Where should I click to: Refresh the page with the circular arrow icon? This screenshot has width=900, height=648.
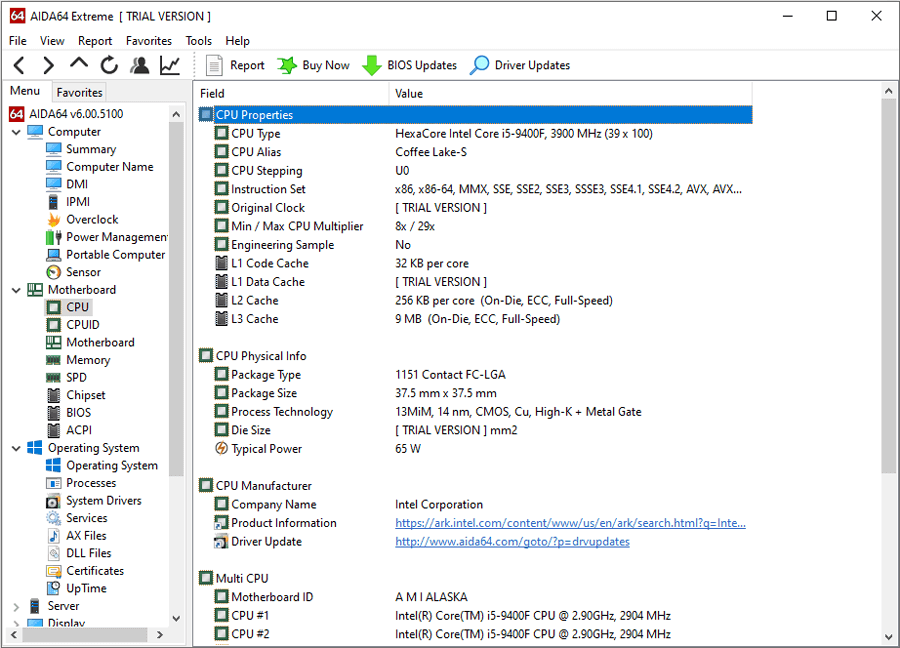point(109,65)
